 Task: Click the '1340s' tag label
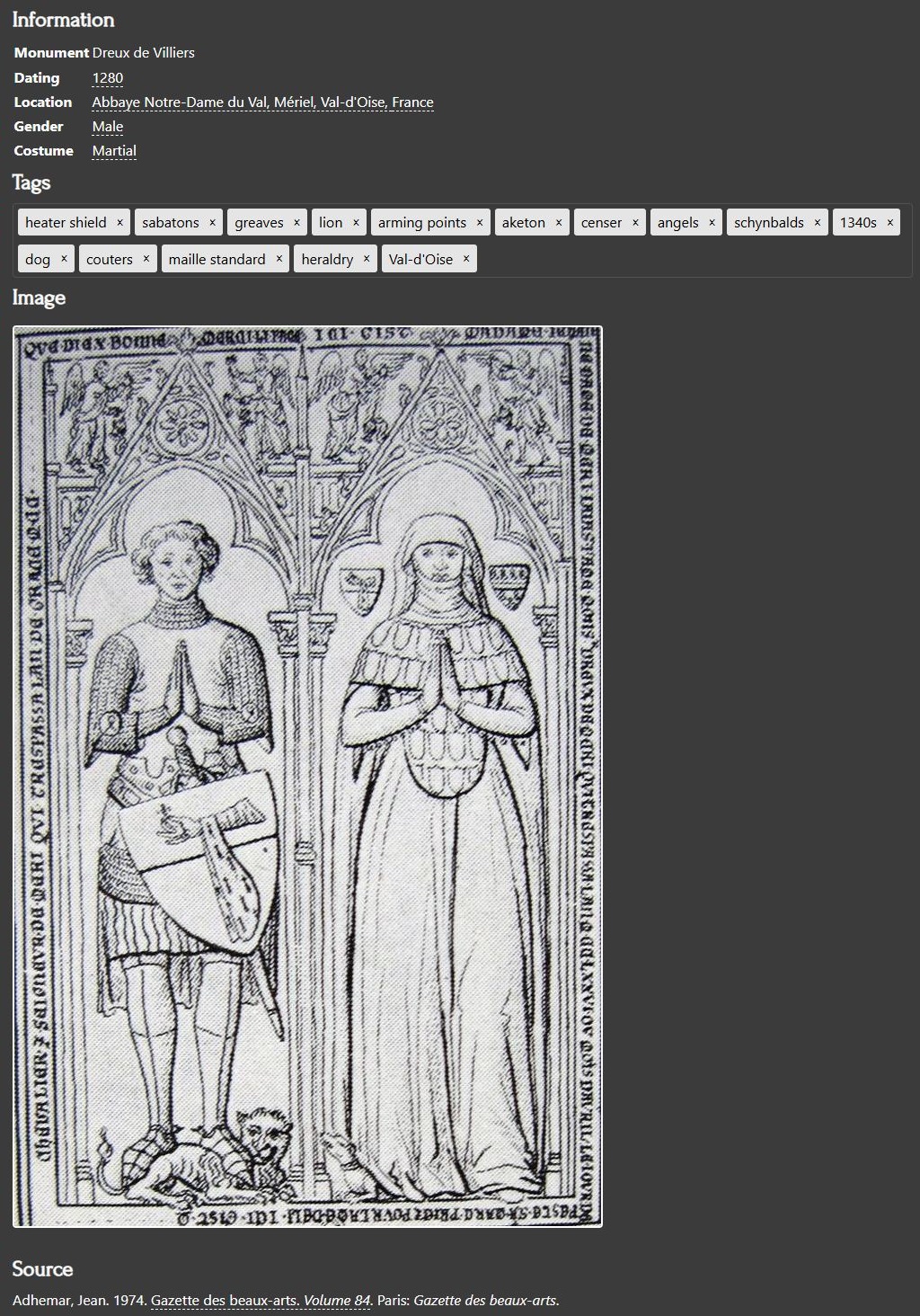[858, 223]
